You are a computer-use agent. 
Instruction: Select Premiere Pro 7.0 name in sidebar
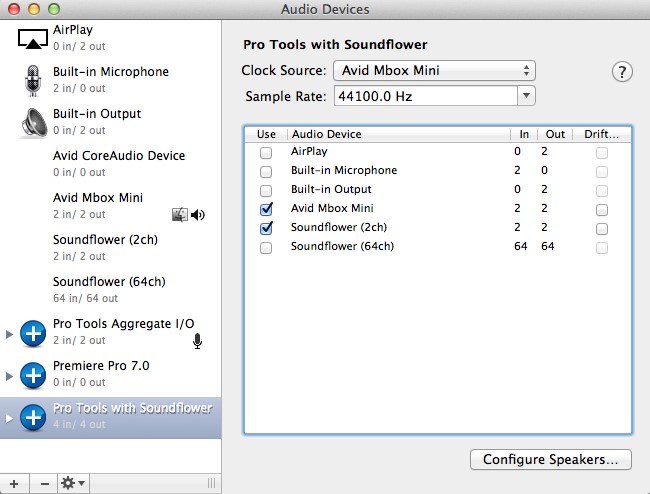click(x=101, y=366)
